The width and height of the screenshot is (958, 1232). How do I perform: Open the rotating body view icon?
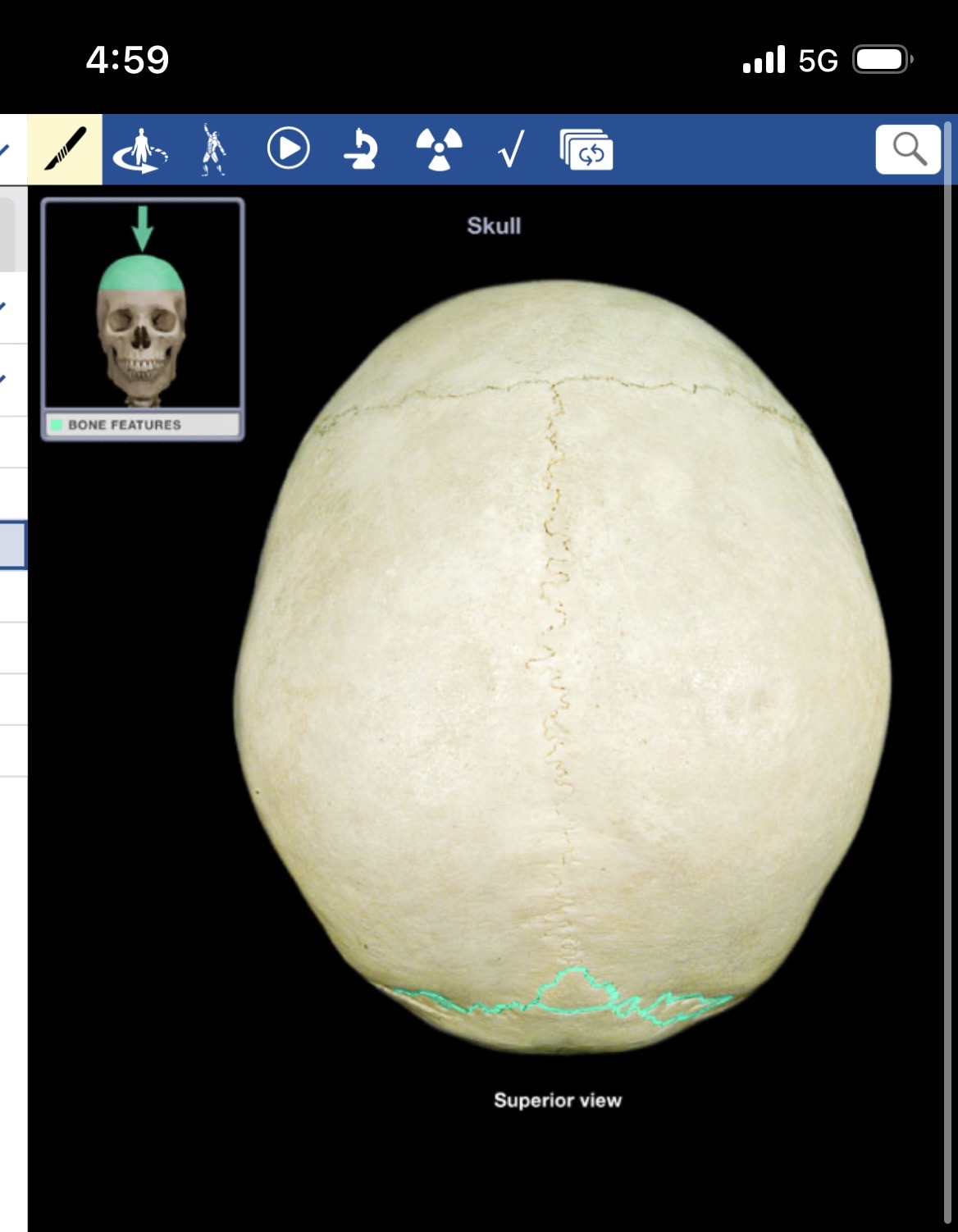tap(140, 150)
